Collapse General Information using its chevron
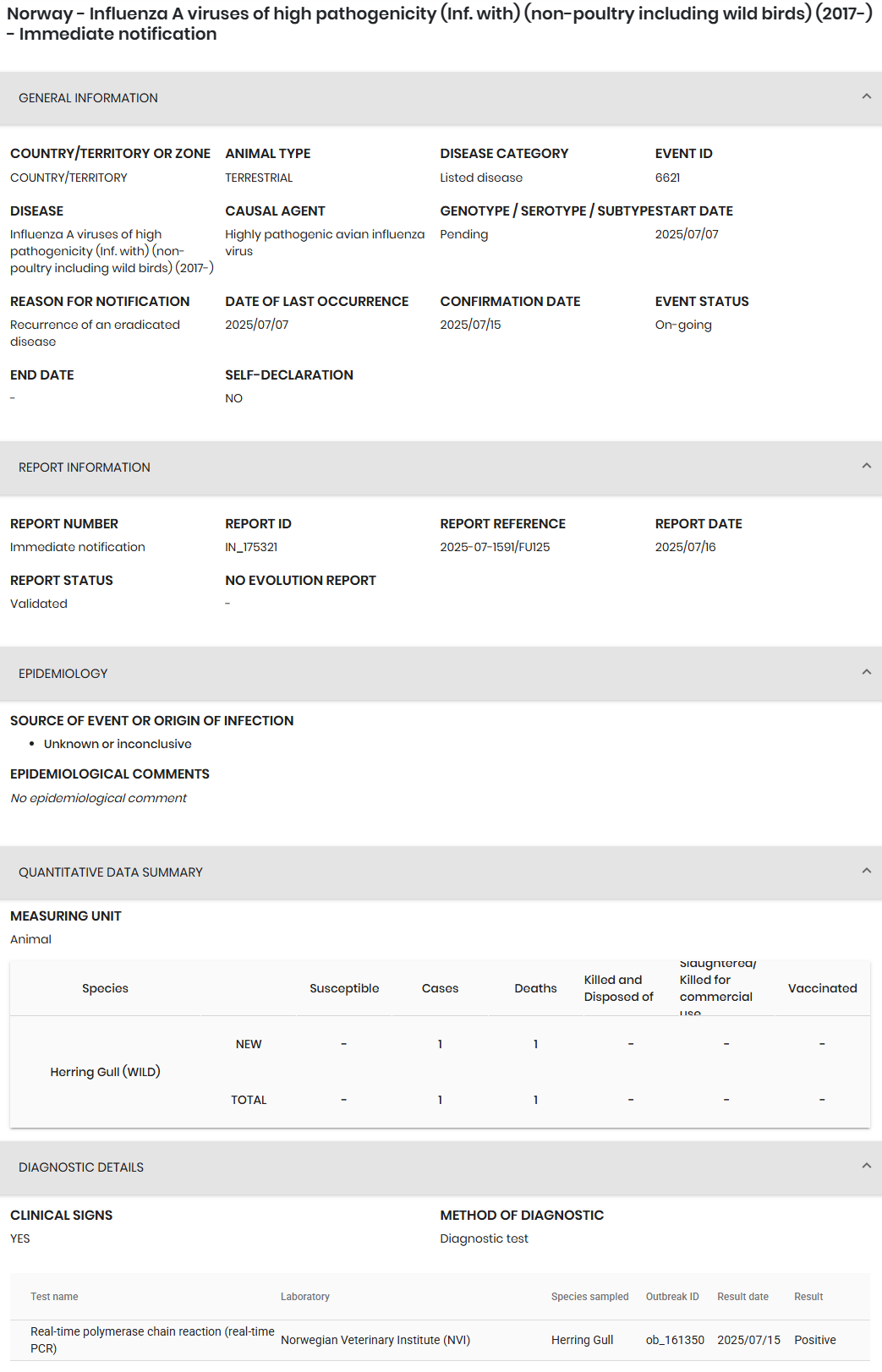 pyautogui.click(x=866, y=97)
